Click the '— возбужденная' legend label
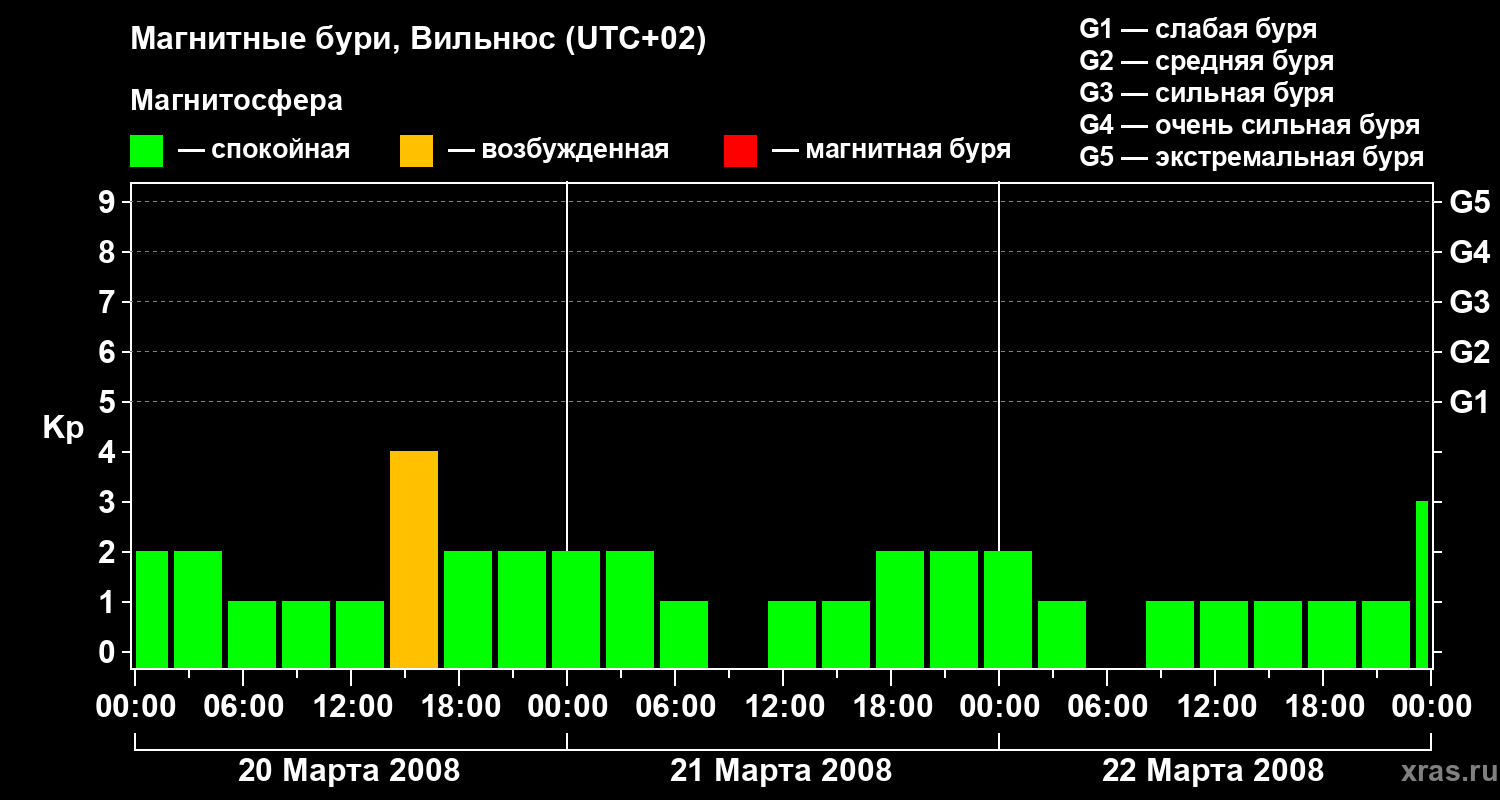Viewport: 1500px width, 800px height. (558, 151)
